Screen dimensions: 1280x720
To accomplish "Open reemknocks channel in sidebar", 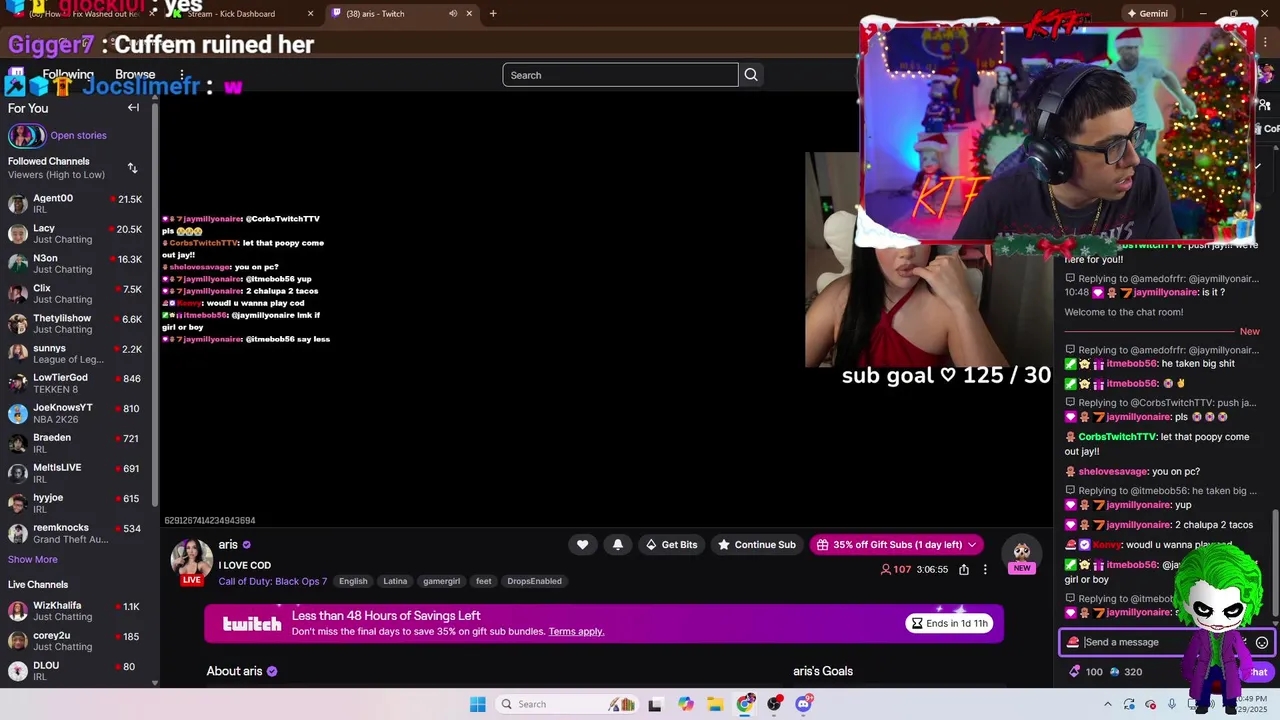I will coord(76,534).
